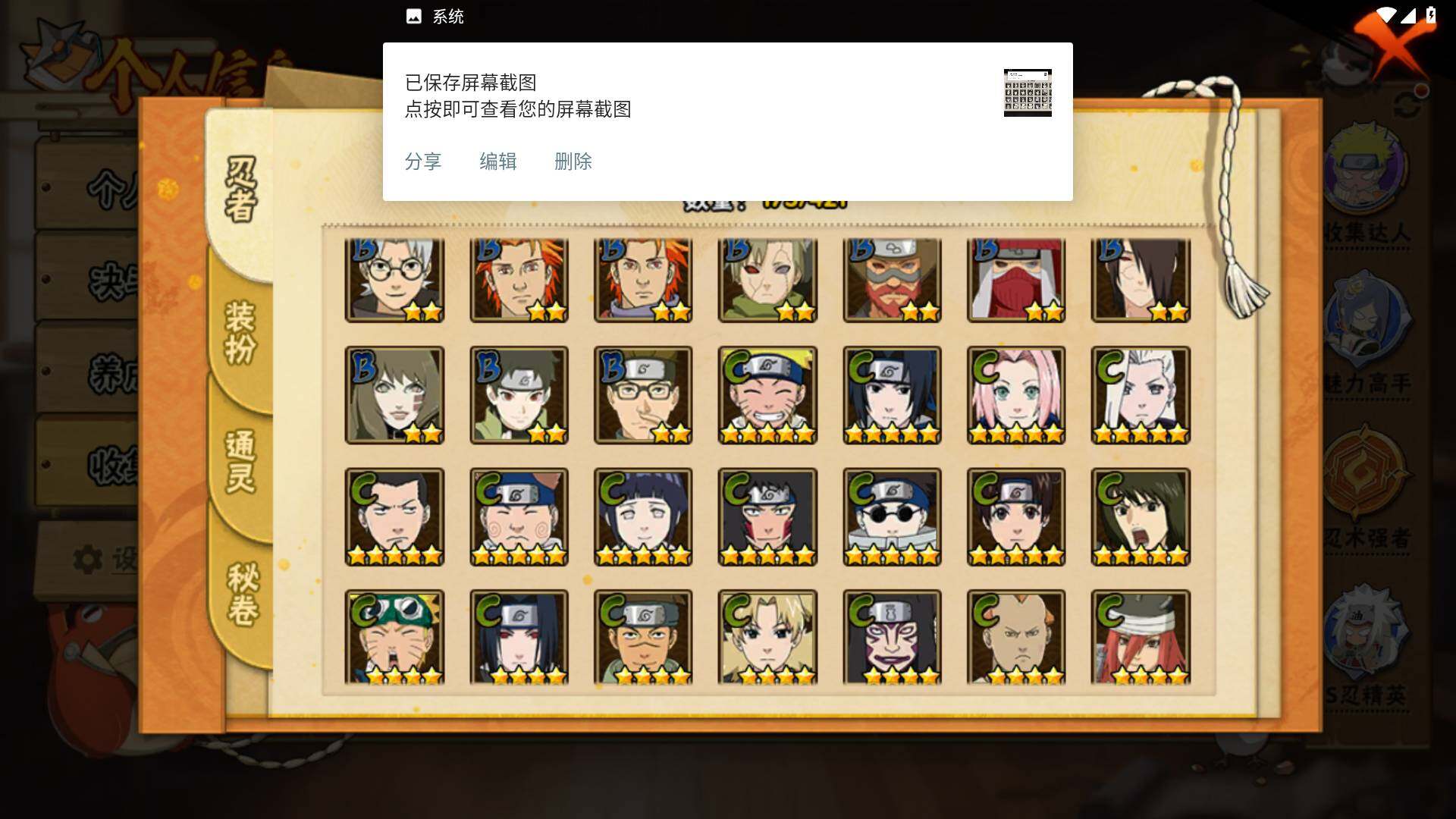This screenshot has height=819, width=1456.
Task: Pick the goggles-wearing Naruto ninja card
Action: (x=394, y=638)
